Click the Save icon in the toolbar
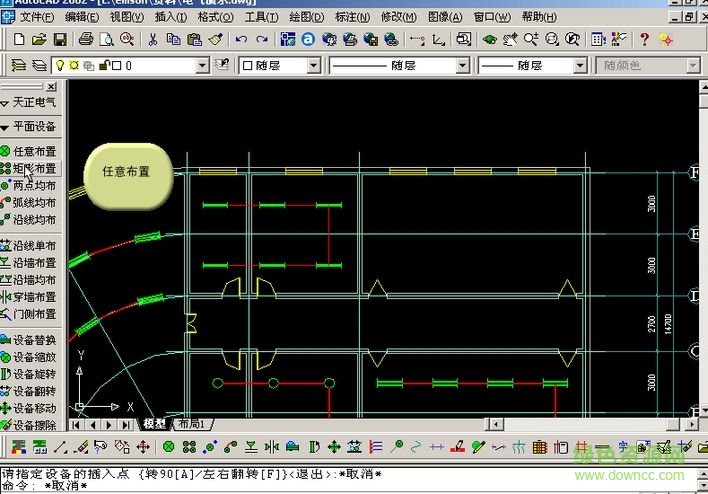 click(60, 39)
